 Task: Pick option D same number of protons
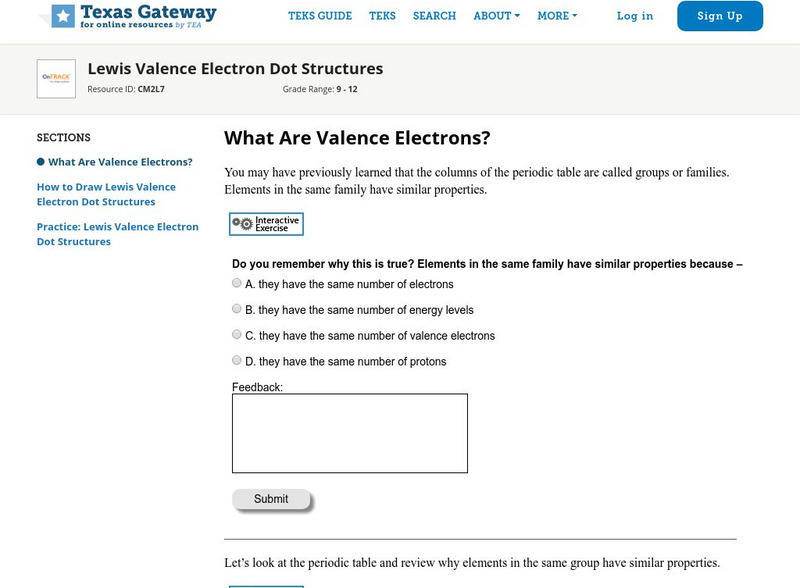coord(237,361)
